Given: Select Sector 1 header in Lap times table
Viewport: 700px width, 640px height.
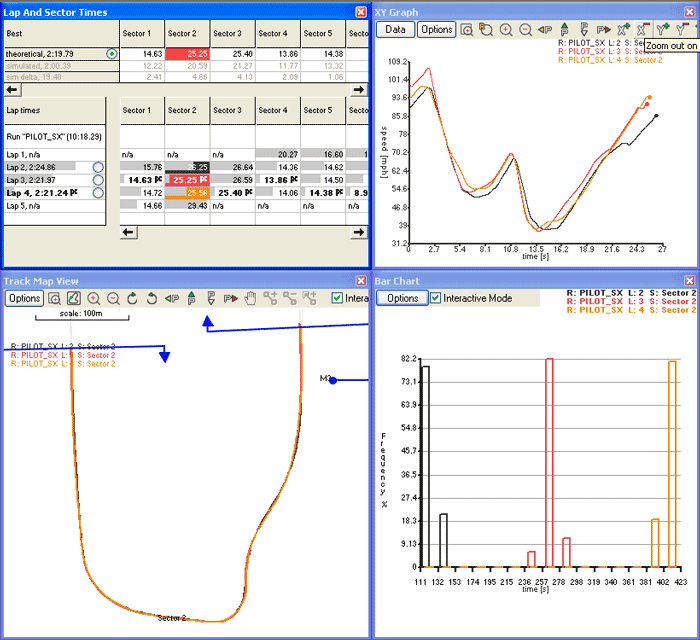Looking at the screenshot, I should (x=141, y=110).
